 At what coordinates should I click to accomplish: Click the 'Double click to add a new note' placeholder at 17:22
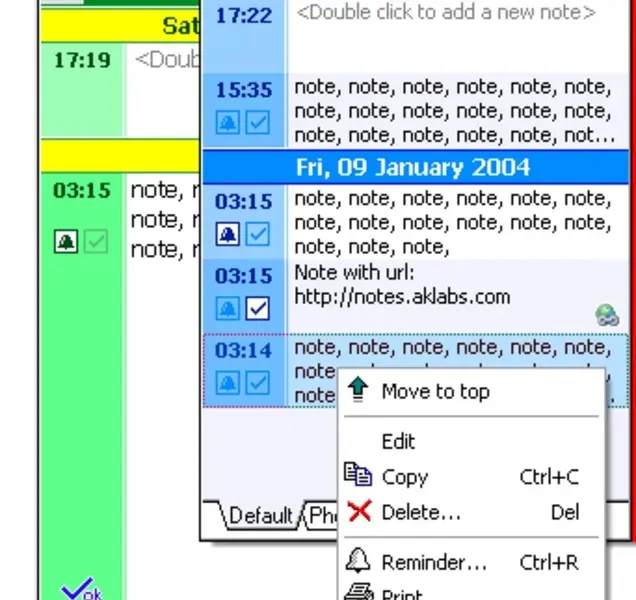(446, 13)
